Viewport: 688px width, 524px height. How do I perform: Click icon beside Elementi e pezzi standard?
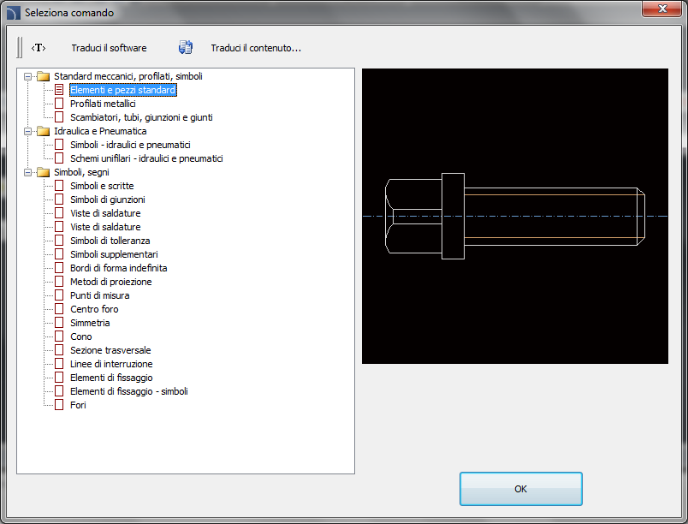(59, 90)
